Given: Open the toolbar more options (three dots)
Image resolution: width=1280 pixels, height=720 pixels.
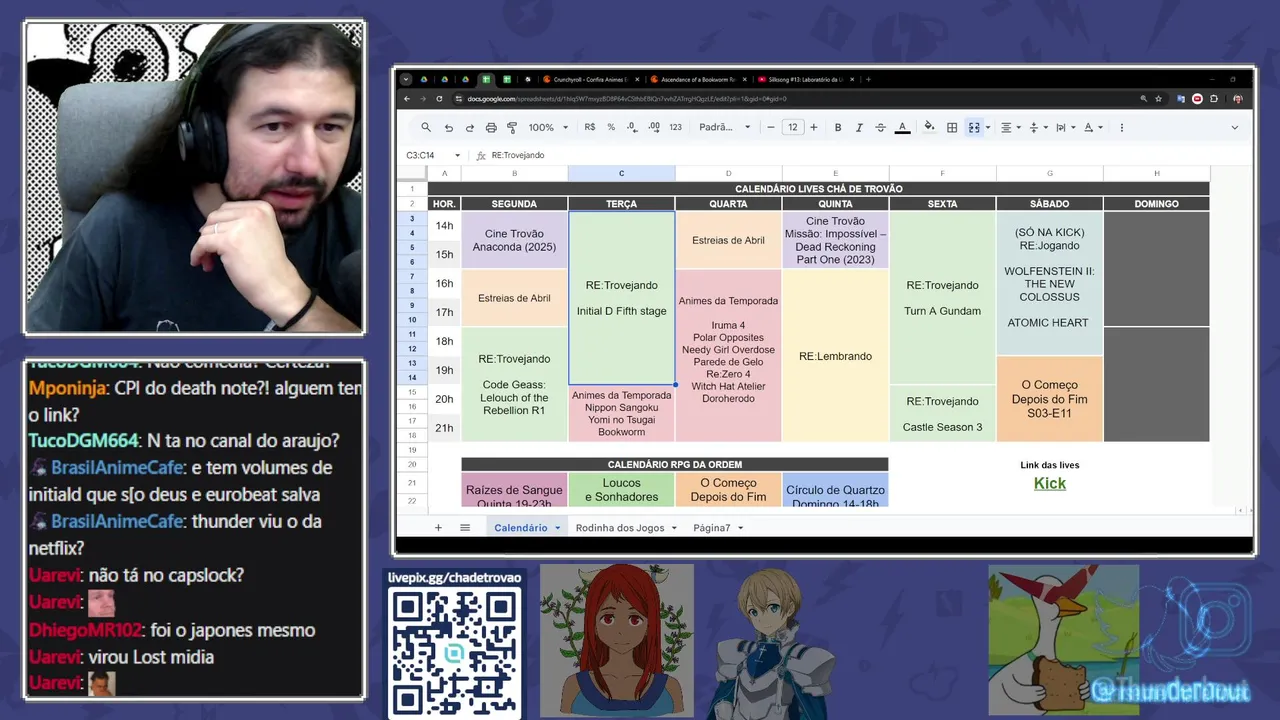Looking at the screenshot, I should click(1121, 127).
